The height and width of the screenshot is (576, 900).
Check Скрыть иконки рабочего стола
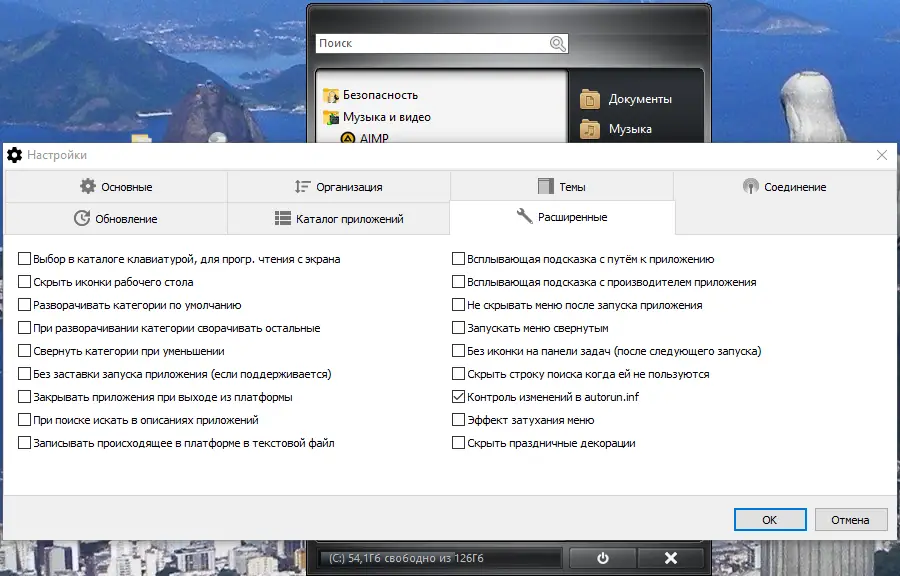coord(24,282)
